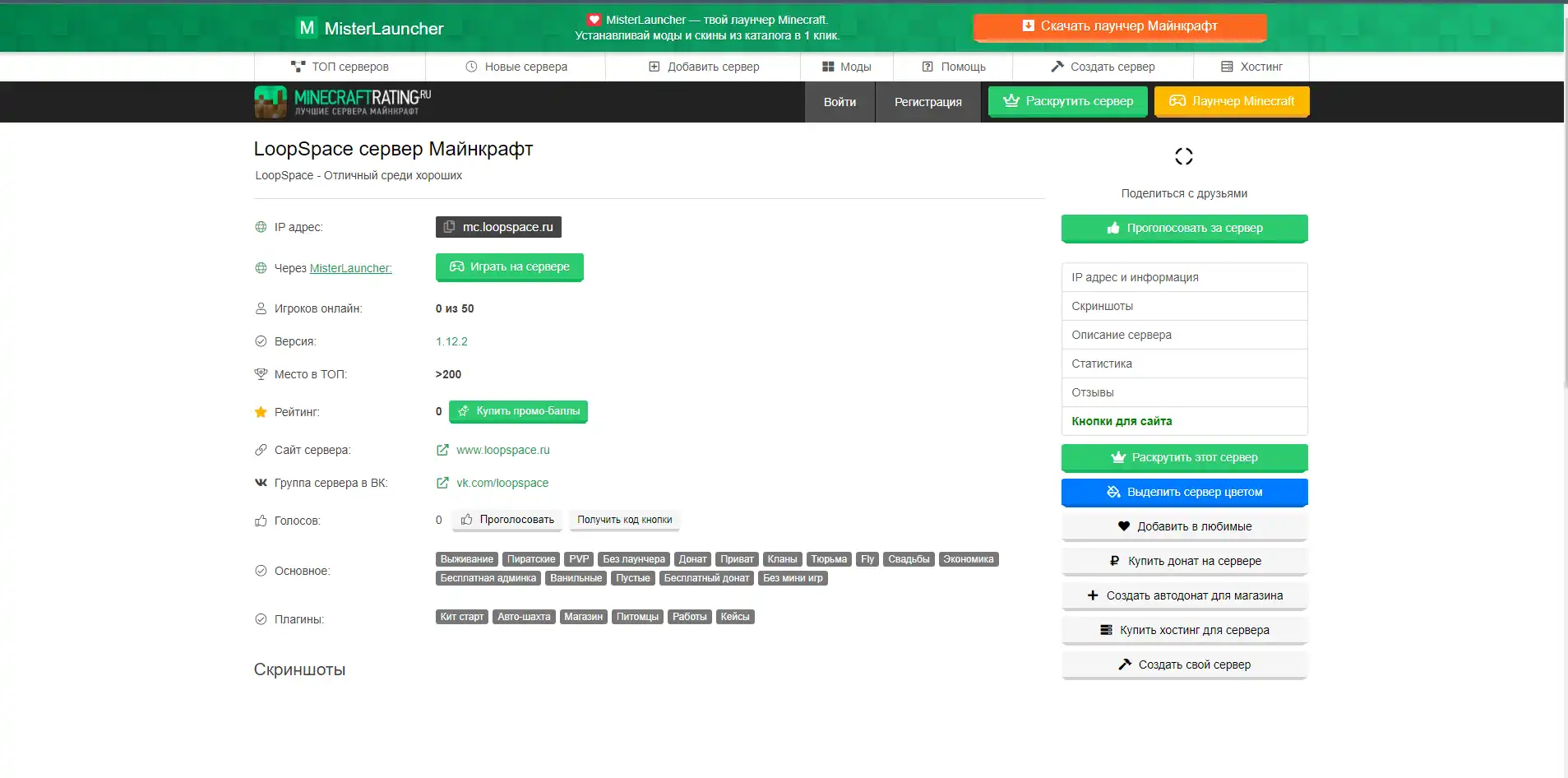Image resolution: width=1568 pixels, height=778 pixels.
Task: Click the Питомцы plugin tag
Action: pos(637,617)
